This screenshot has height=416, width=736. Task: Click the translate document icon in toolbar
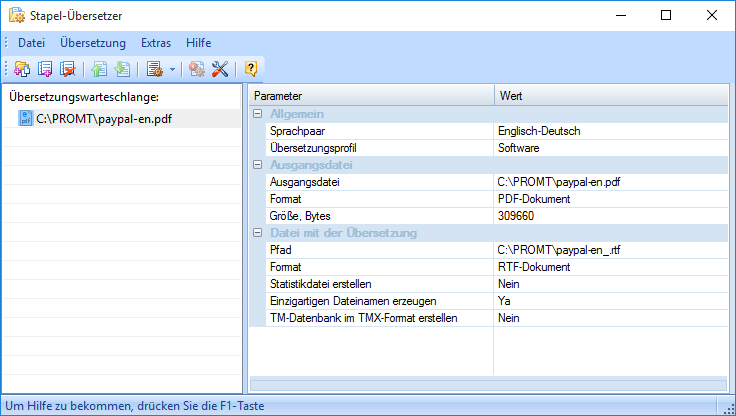[x=153, y=69]
